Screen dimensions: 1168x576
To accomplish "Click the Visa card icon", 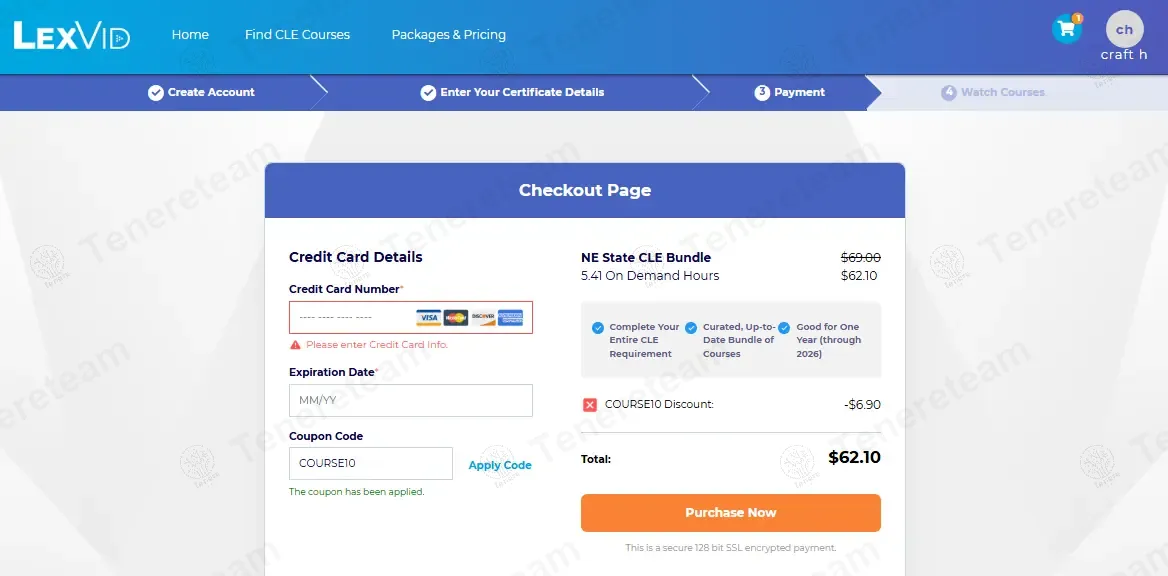I will click(x=429, y=318).
